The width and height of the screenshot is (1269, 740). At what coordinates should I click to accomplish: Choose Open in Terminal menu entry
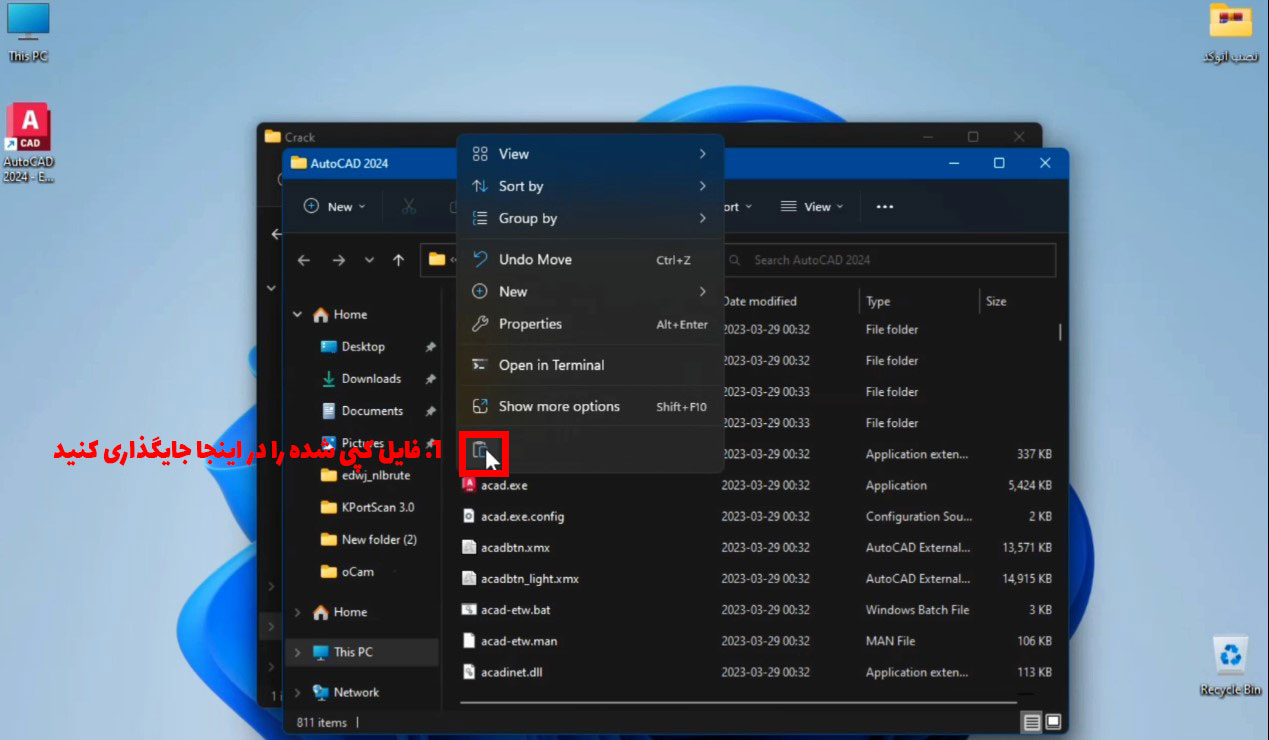click(x=551, y=365)
